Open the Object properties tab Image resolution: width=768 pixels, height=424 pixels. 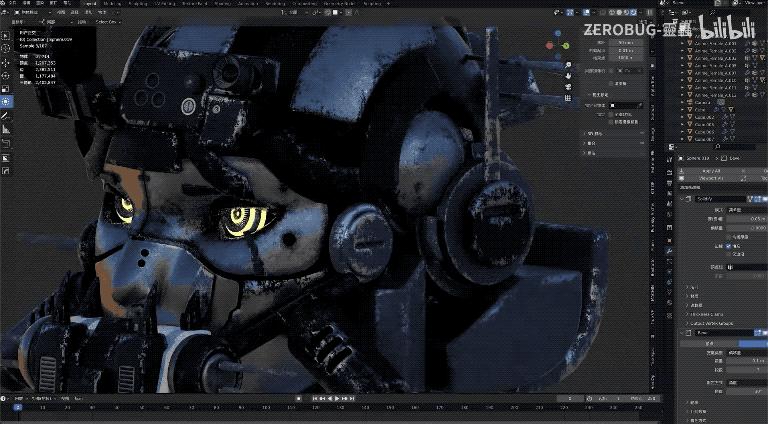pyautogui.click(x=670, y=240)
